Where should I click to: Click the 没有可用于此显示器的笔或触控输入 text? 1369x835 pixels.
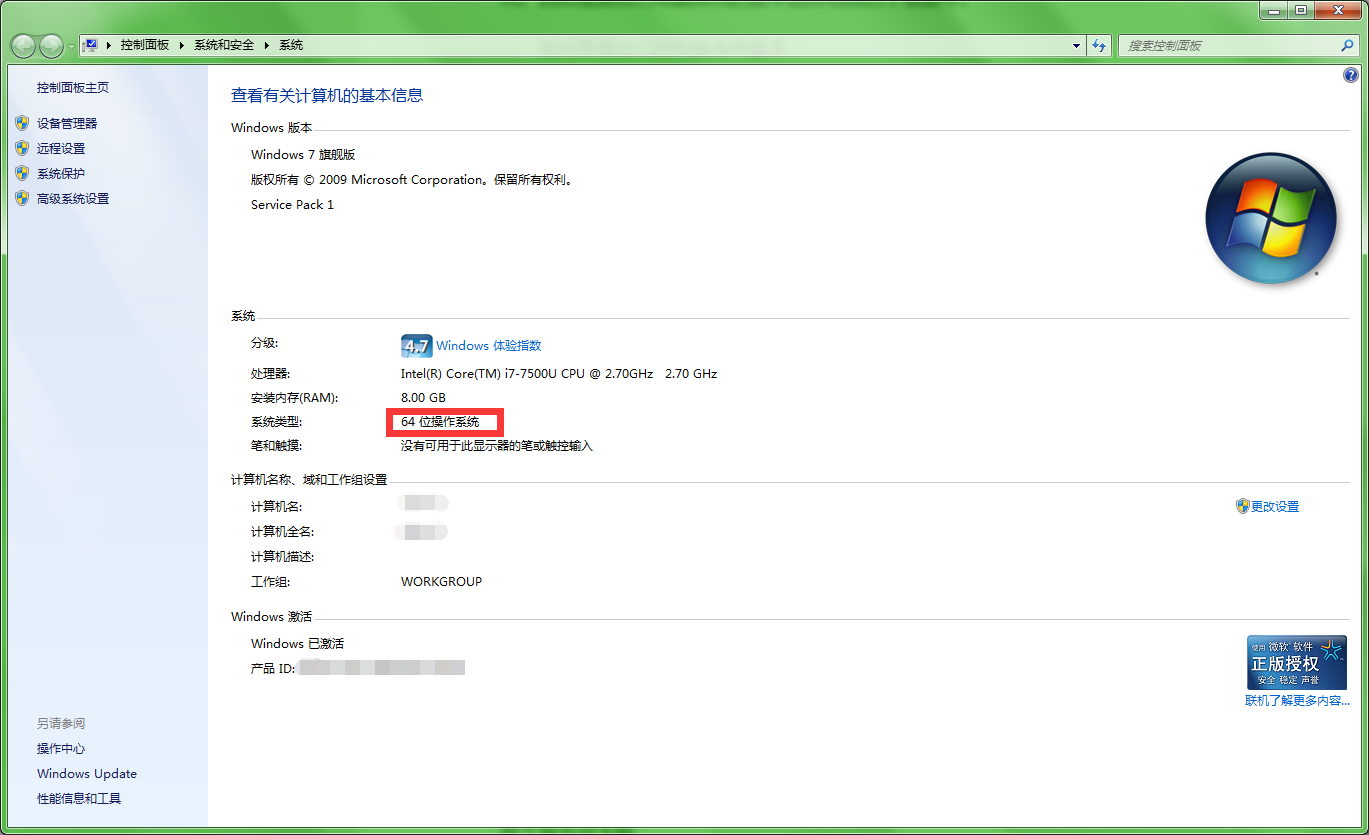click(x=497, y=446)
